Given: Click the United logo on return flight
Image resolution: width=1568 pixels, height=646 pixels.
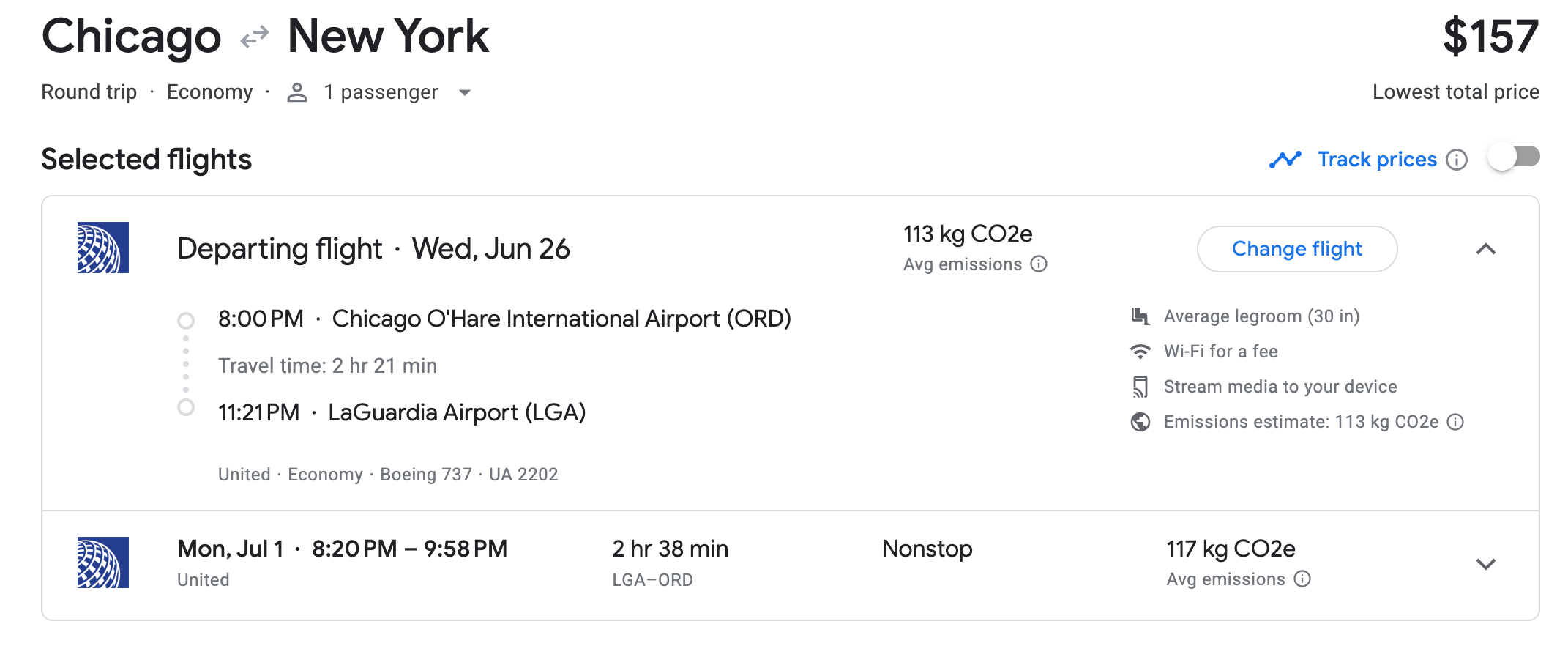Looking at the screenshot, I should [x=103, y=563].
